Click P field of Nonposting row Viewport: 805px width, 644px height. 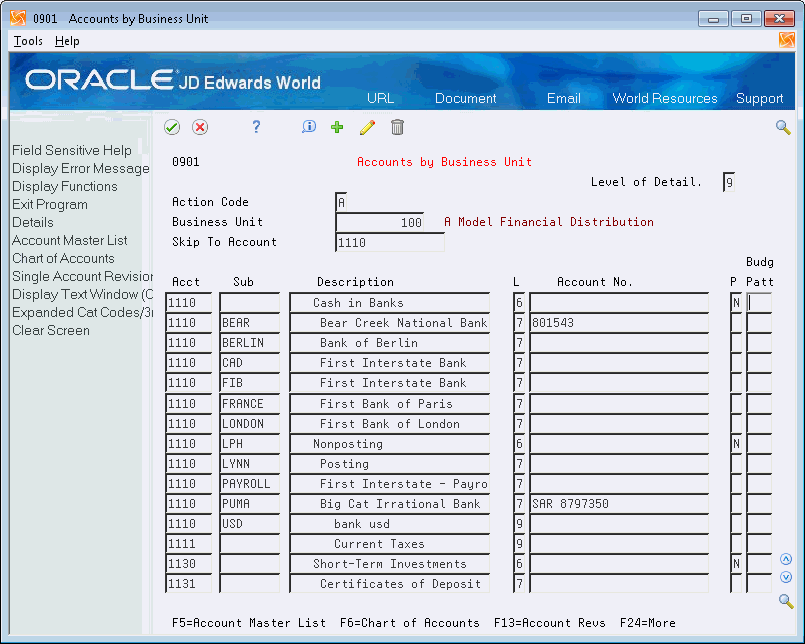(736, 444)
